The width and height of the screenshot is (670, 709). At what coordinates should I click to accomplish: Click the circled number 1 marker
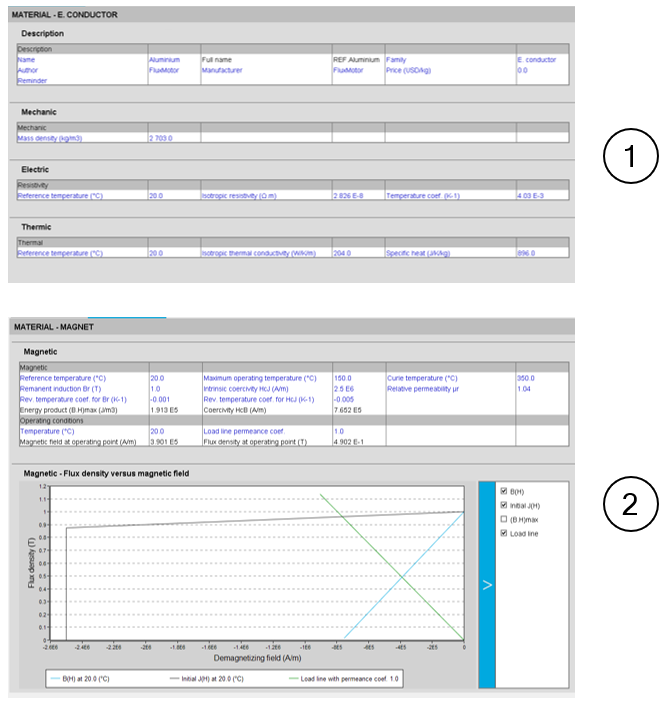[x=630, y=158]
